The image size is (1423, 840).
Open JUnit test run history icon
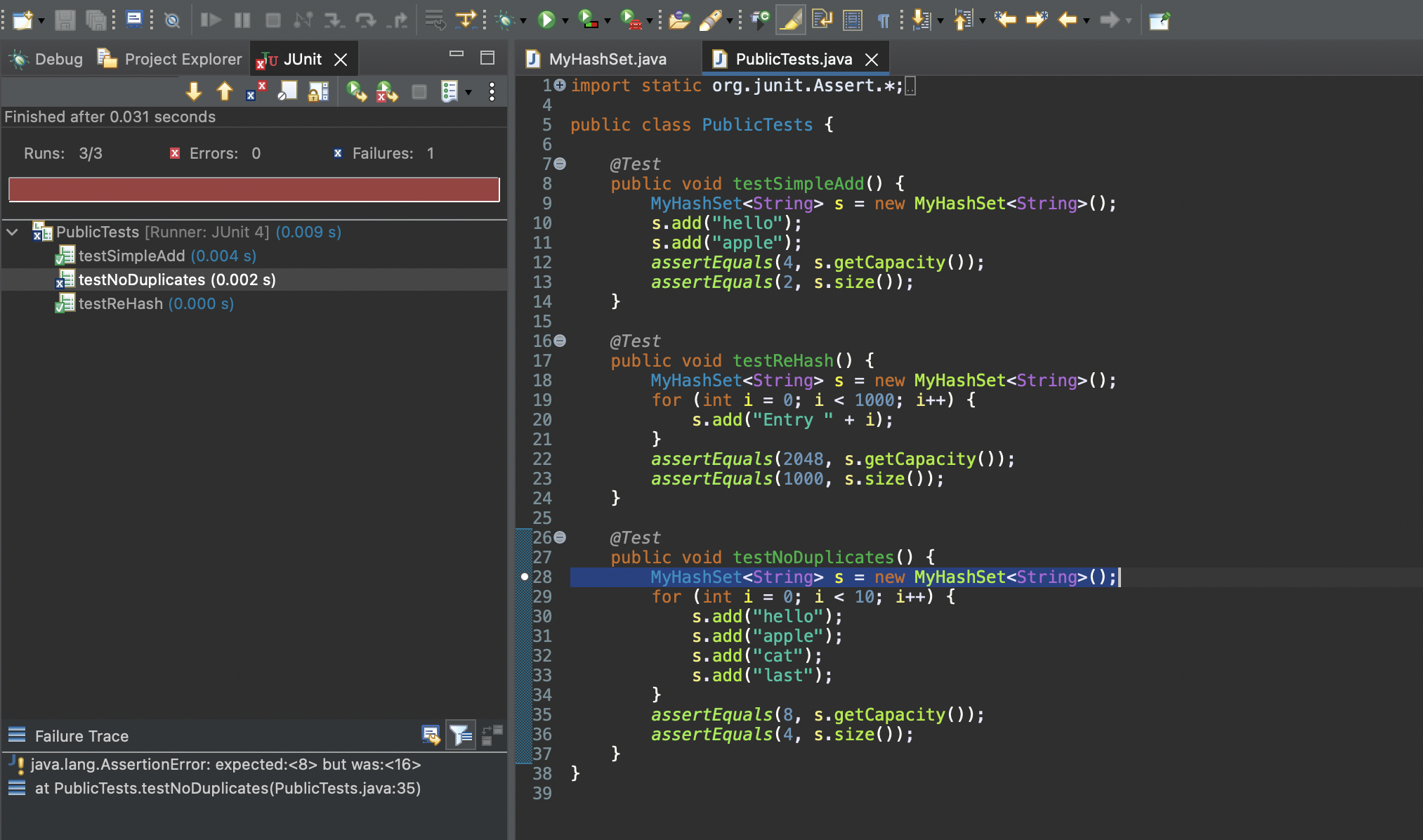[450, 91]
